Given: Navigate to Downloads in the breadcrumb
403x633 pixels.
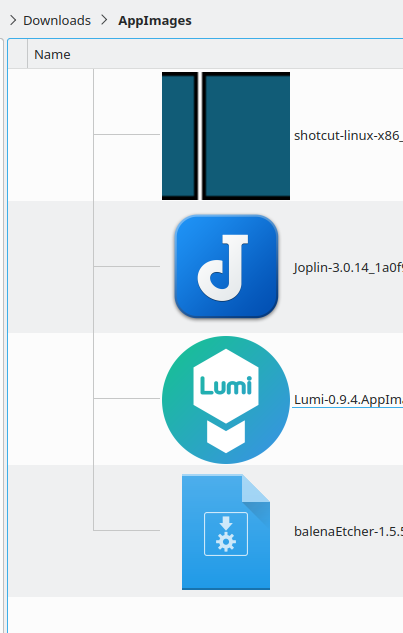Looking at the screenshot, I should tap(57, 20).
